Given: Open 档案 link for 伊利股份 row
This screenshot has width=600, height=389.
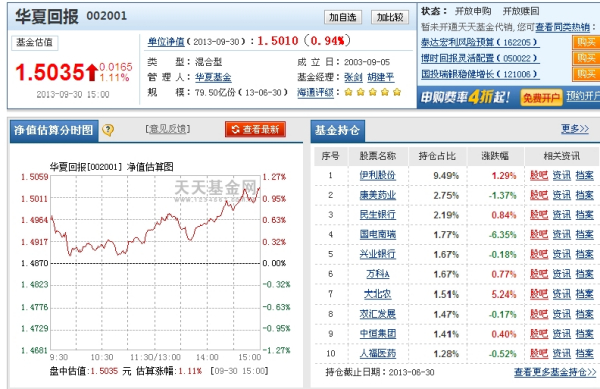Looking at the screenshot, I should (585, 176).
